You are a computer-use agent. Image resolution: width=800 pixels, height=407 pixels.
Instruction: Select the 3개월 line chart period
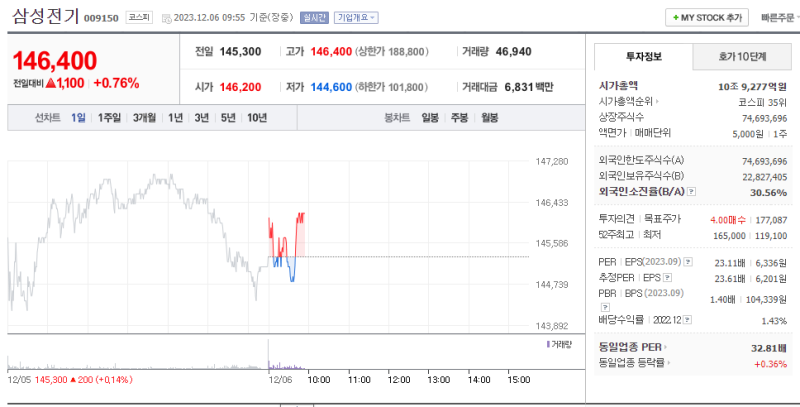(144, 118)
